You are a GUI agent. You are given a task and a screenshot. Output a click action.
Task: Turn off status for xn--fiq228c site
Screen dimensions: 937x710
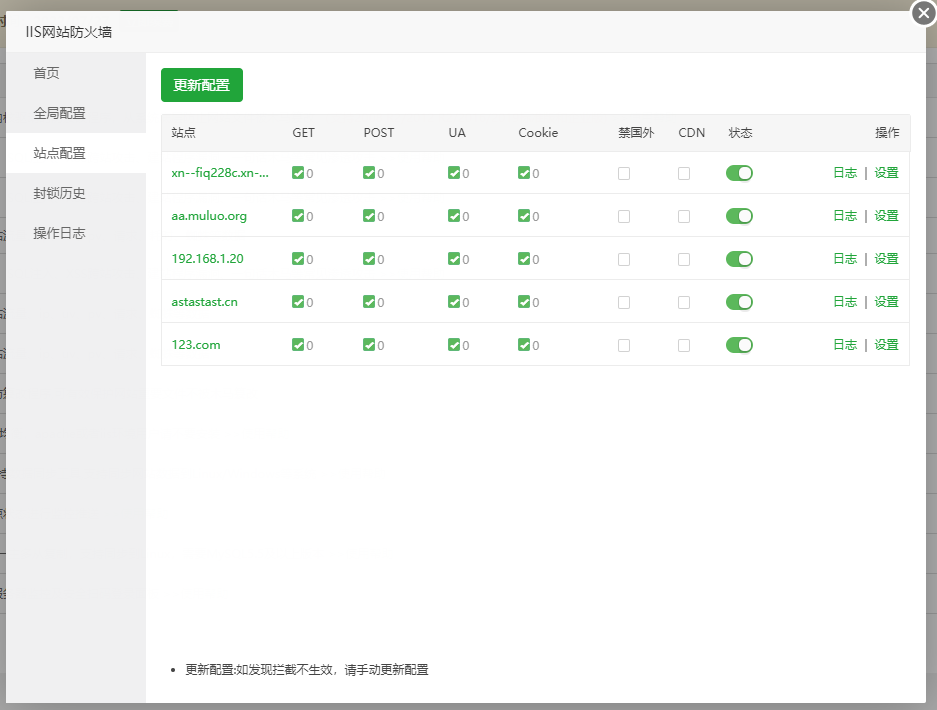point(739,173)
